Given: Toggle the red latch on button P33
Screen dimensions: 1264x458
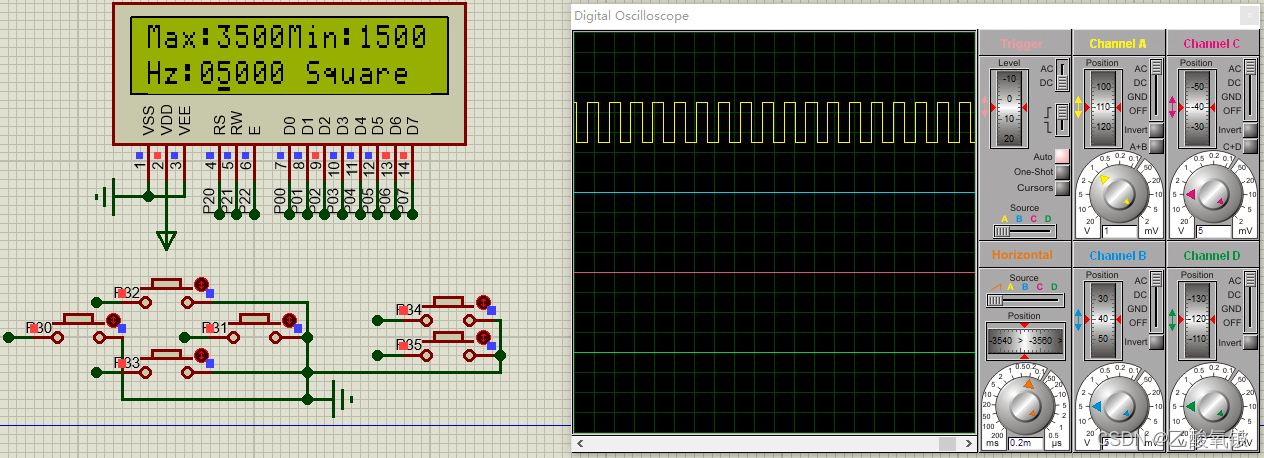Looking at the screenshot, I should pyautogui.click(x=201, y=355).
